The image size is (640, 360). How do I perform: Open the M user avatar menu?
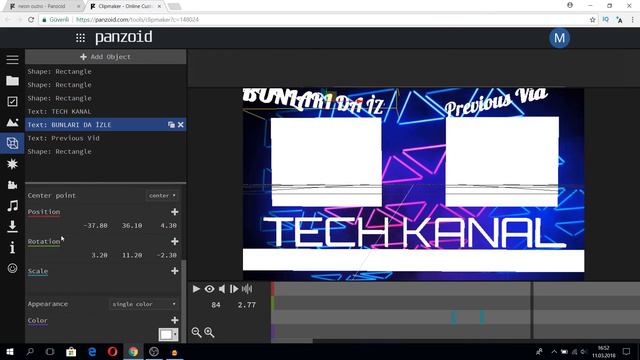click(x=559, y=38)
